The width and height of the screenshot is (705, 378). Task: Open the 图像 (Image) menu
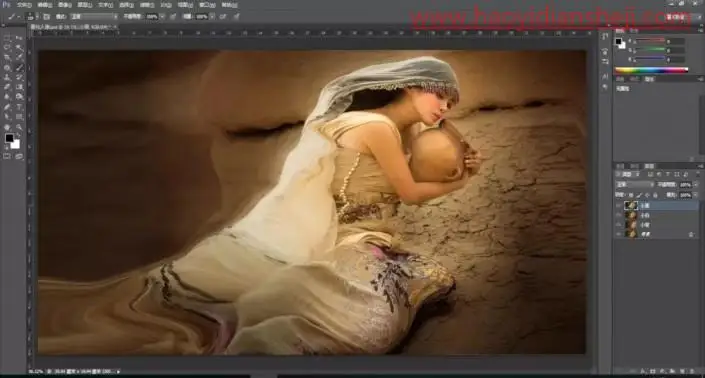65,5
